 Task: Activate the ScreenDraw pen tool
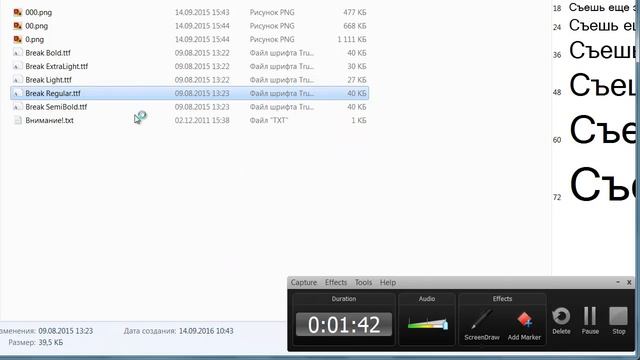[x=482, y=324]
